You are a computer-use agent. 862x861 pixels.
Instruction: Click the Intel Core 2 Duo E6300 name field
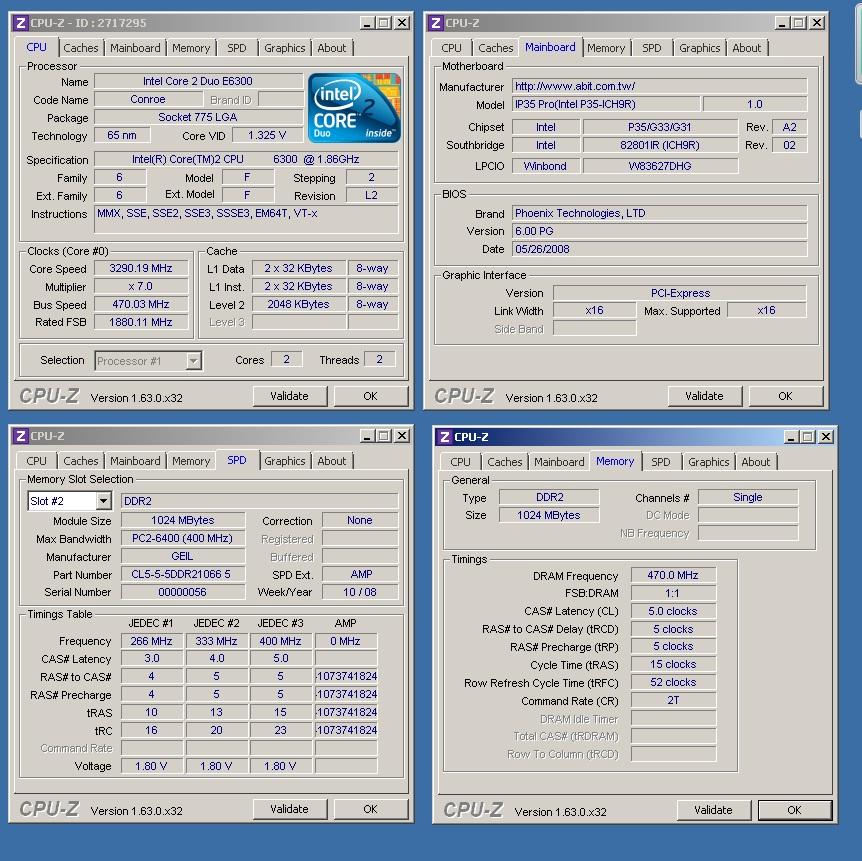[x=198, y=81]
